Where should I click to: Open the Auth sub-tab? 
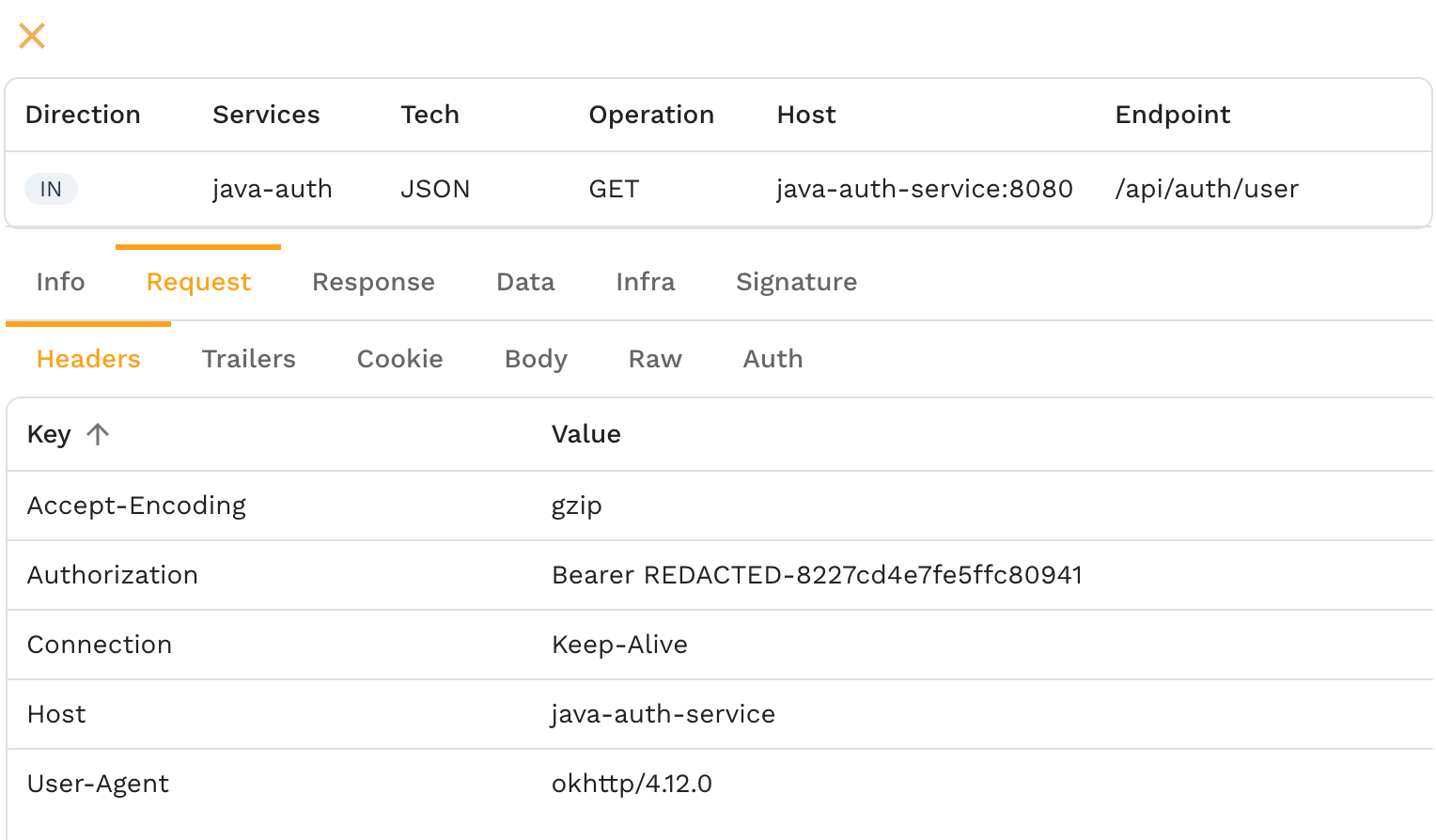pos(773,359)
